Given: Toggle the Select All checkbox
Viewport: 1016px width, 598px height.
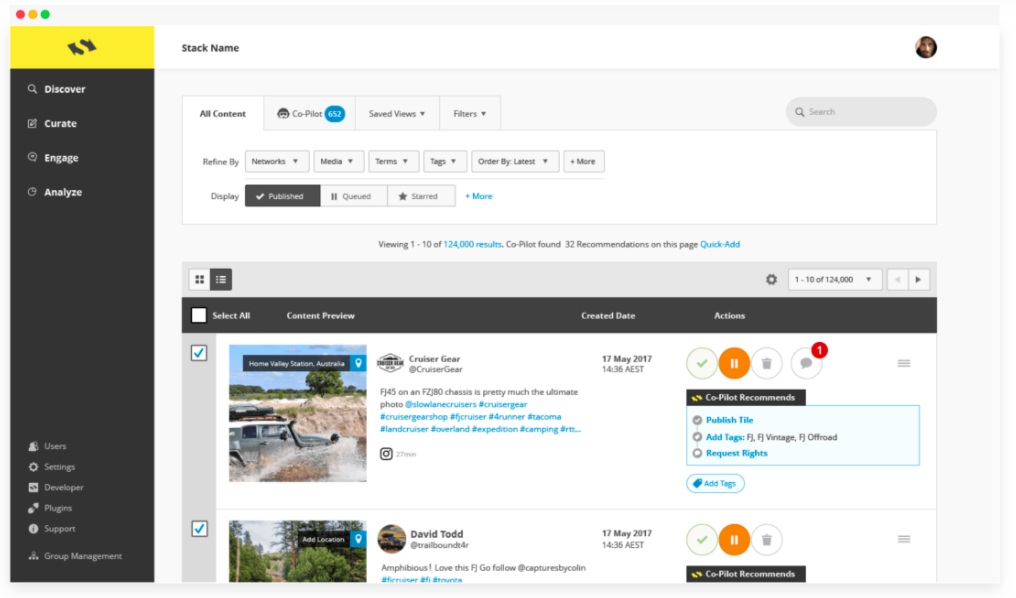Looking at the screenshot, I should pyautogui.click(x=198, y=314).
